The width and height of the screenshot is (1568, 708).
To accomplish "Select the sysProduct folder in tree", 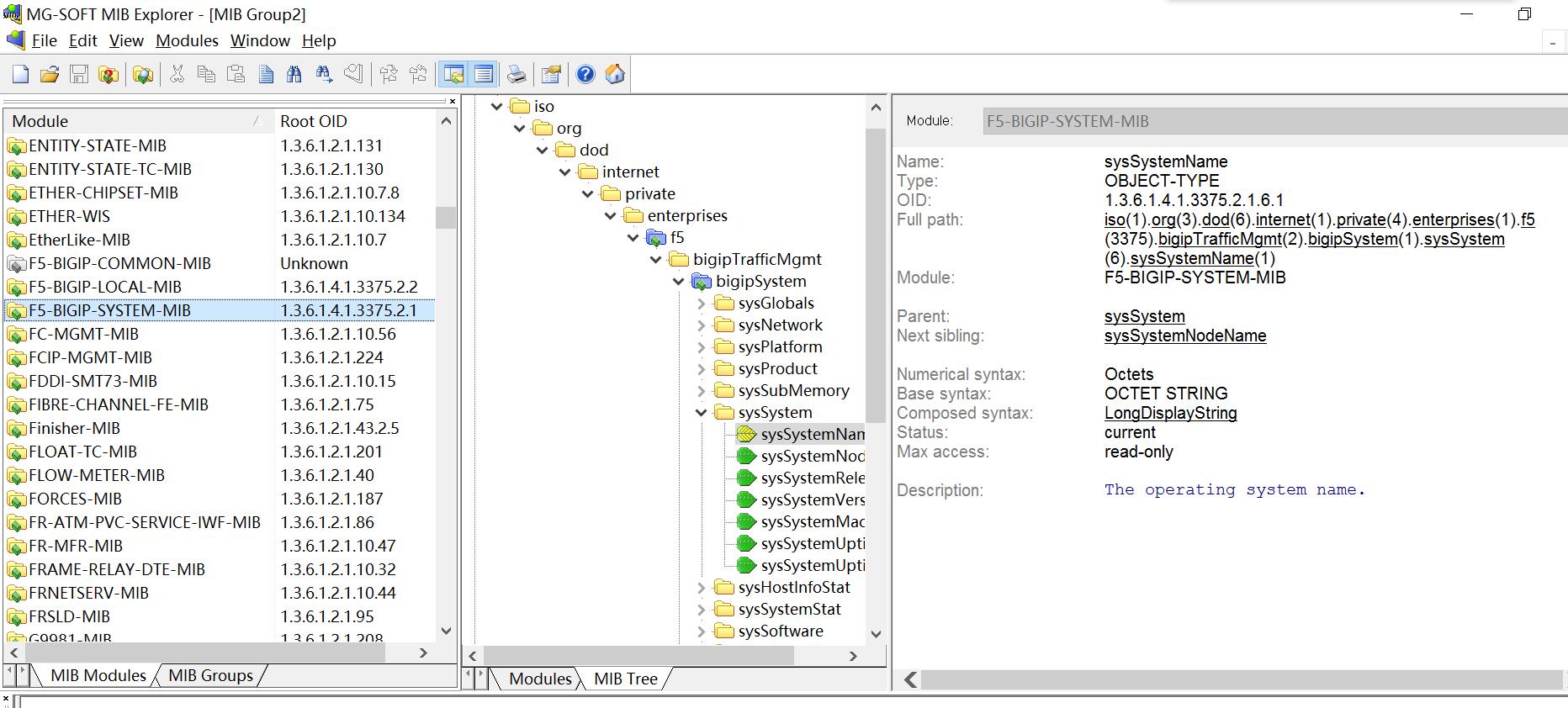I will pos(765,368).
